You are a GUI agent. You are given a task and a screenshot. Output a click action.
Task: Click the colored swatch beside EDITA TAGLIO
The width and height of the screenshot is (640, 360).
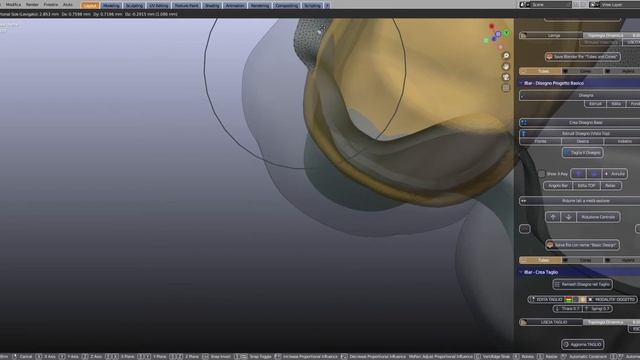568,300
